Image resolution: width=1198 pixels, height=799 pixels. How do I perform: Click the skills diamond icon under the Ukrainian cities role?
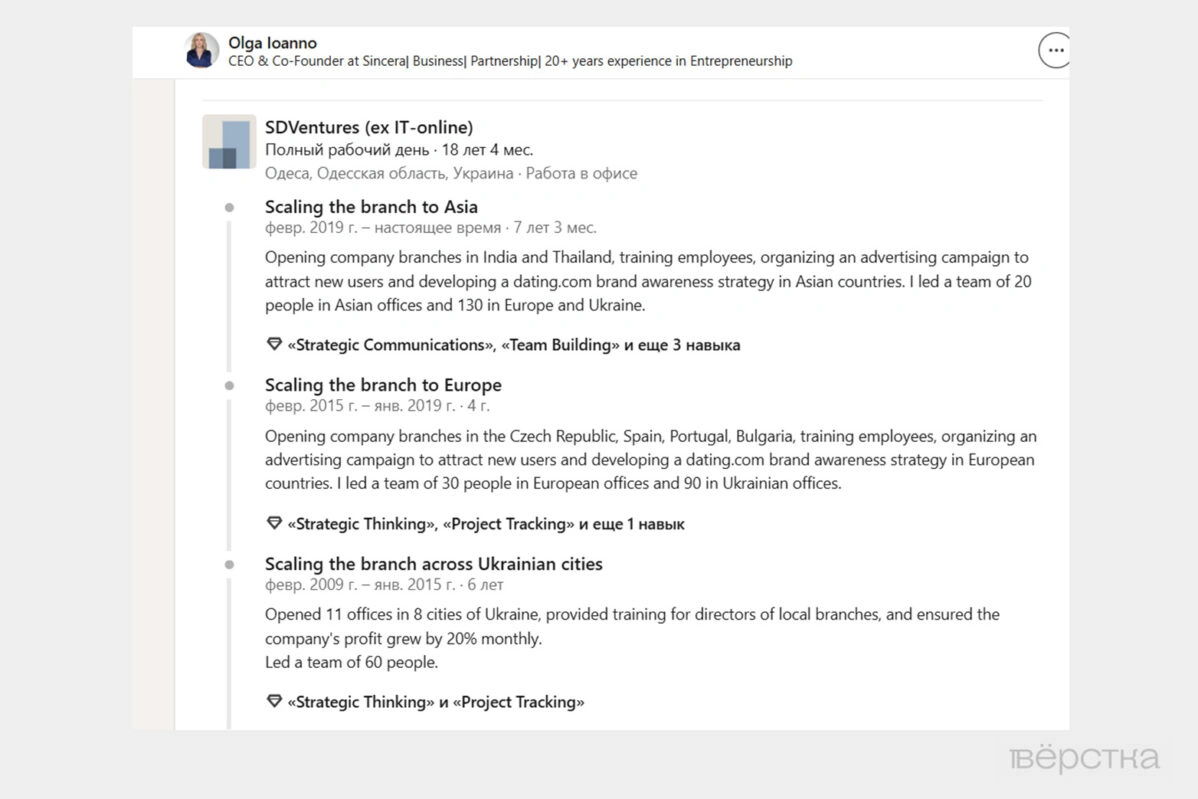tap(274, 701)
